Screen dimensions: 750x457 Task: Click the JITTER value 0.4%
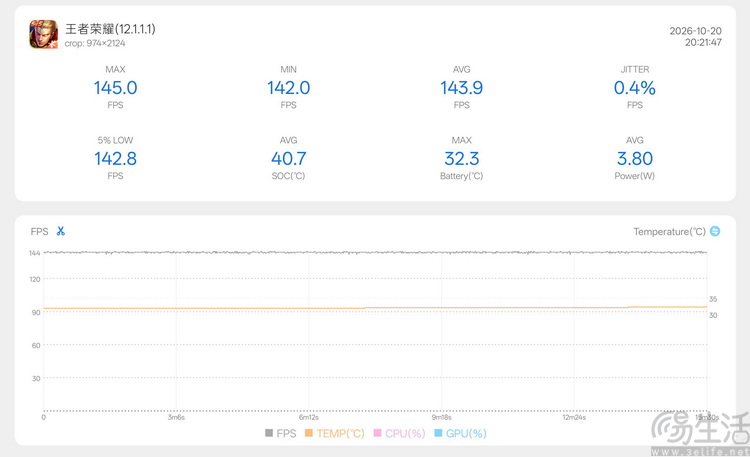[x=635, y=88]
